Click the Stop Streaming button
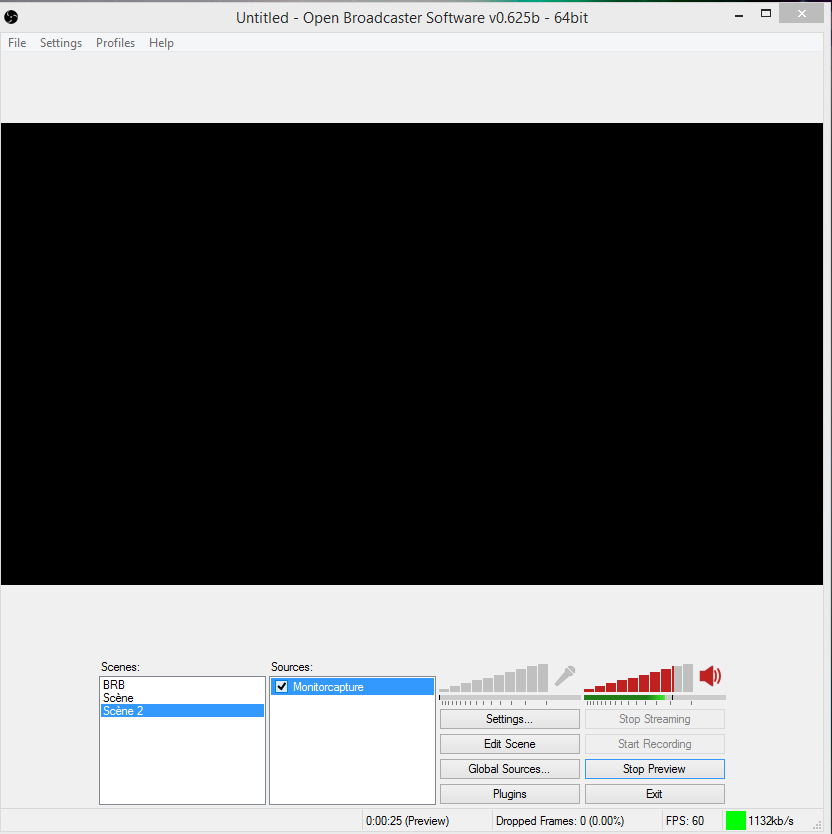832x834 pixels. (655, 719)
